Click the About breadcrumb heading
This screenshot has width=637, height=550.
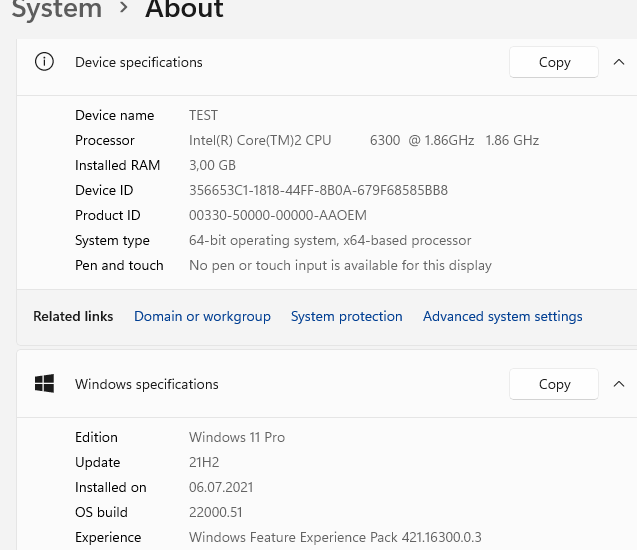coord(184,9)
